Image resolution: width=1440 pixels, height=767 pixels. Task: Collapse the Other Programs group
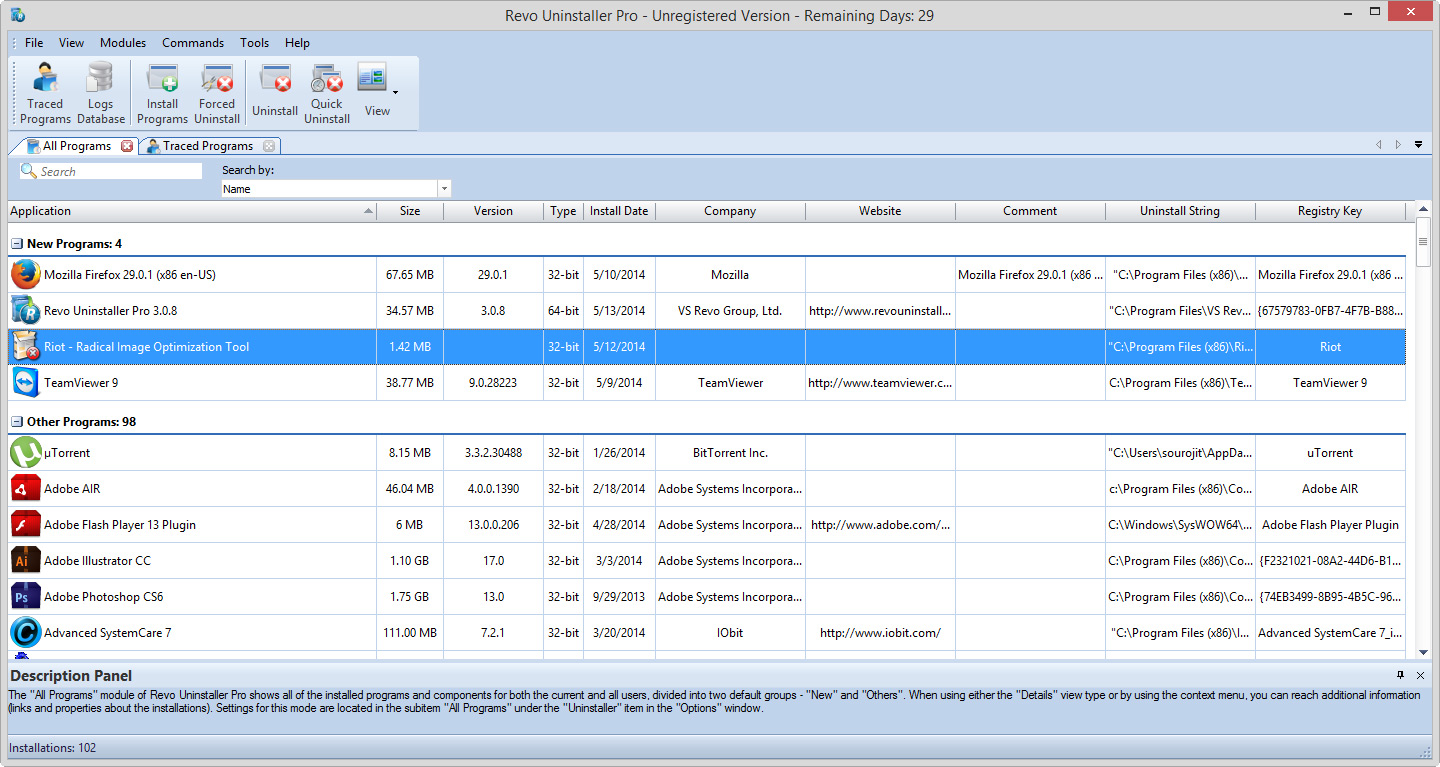pyautogui.click(x=17, y=422)
